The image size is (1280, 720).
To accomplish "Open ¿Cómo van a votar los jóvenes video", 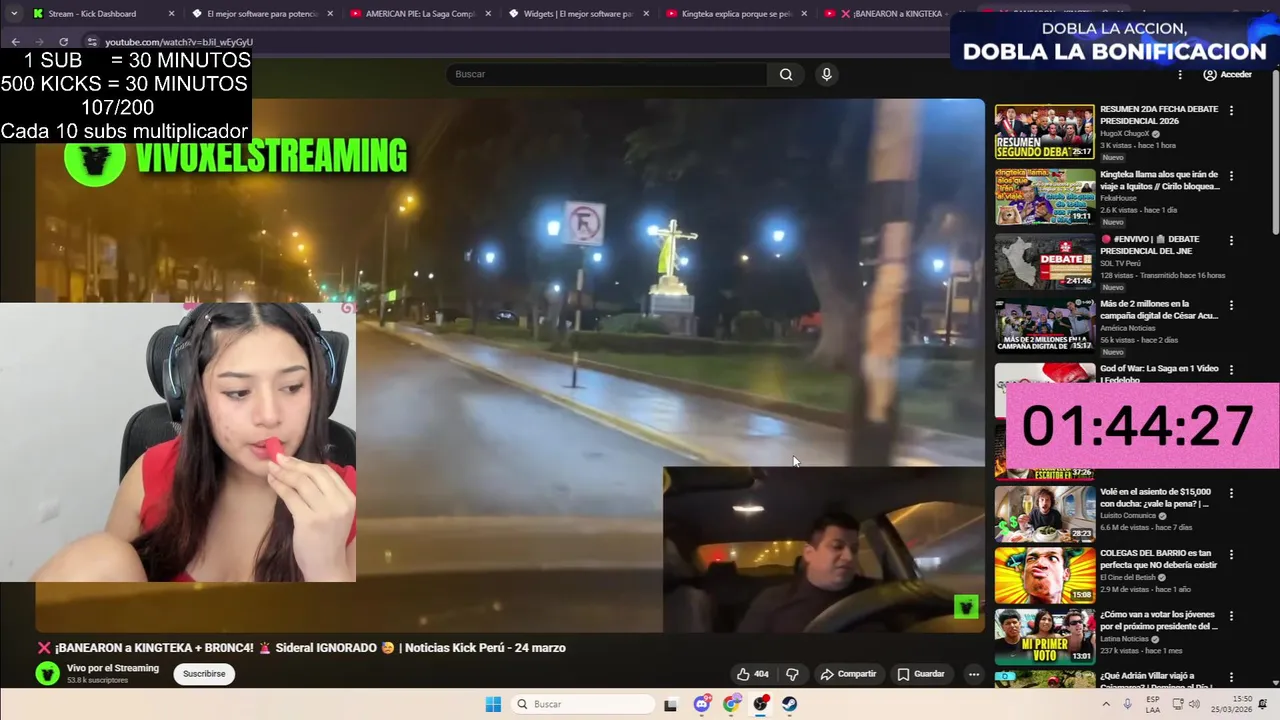I will click(1044, 636).
